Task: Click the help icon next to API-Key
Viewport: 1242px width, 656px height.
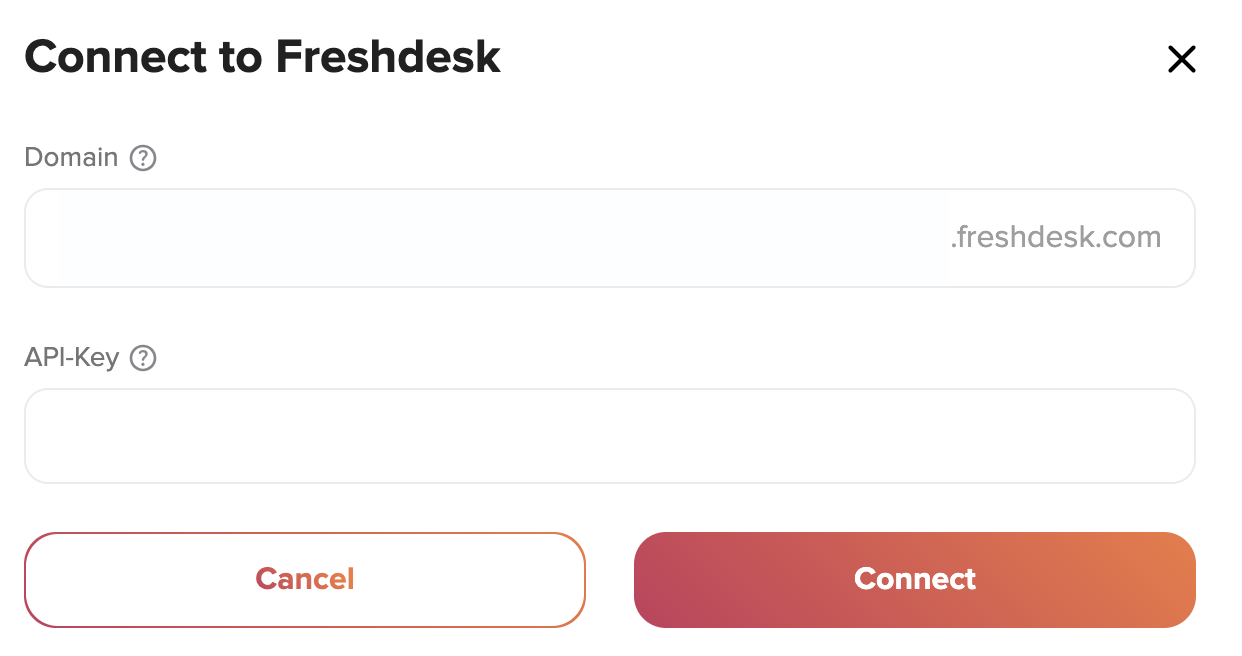Action: [144, 358]
